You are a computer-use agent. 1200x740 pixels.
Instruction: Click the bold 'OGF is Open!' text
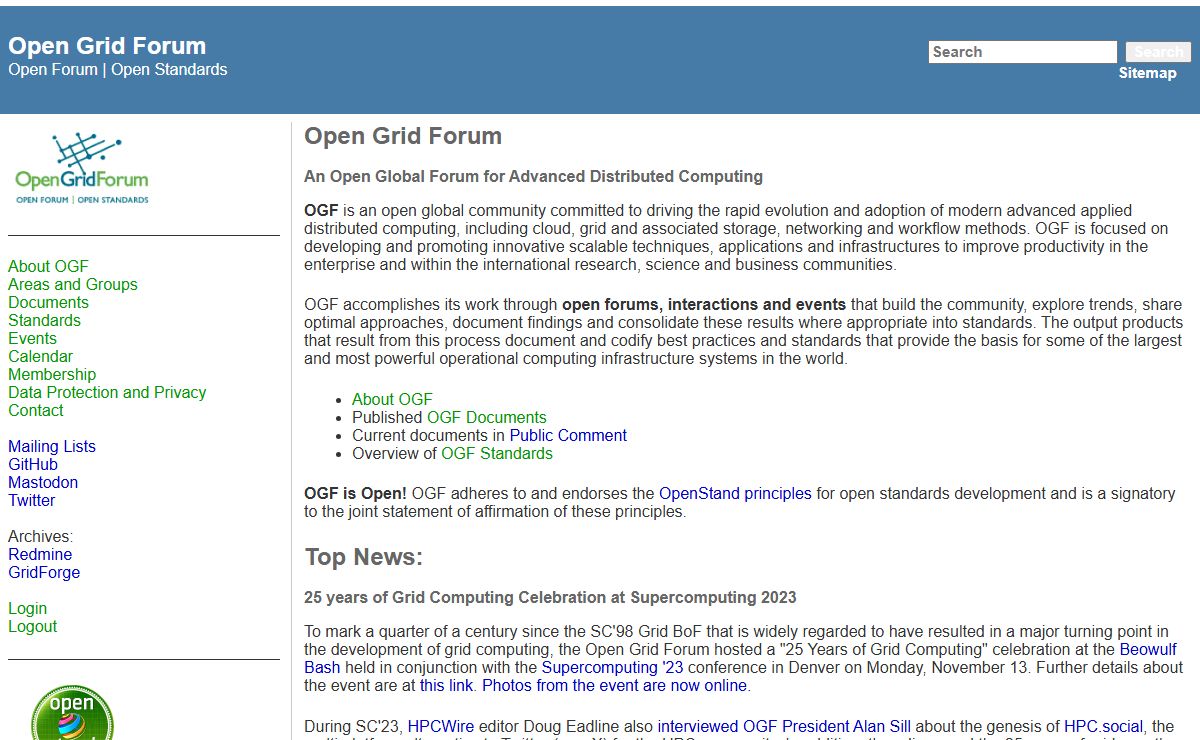coord(355,493)
